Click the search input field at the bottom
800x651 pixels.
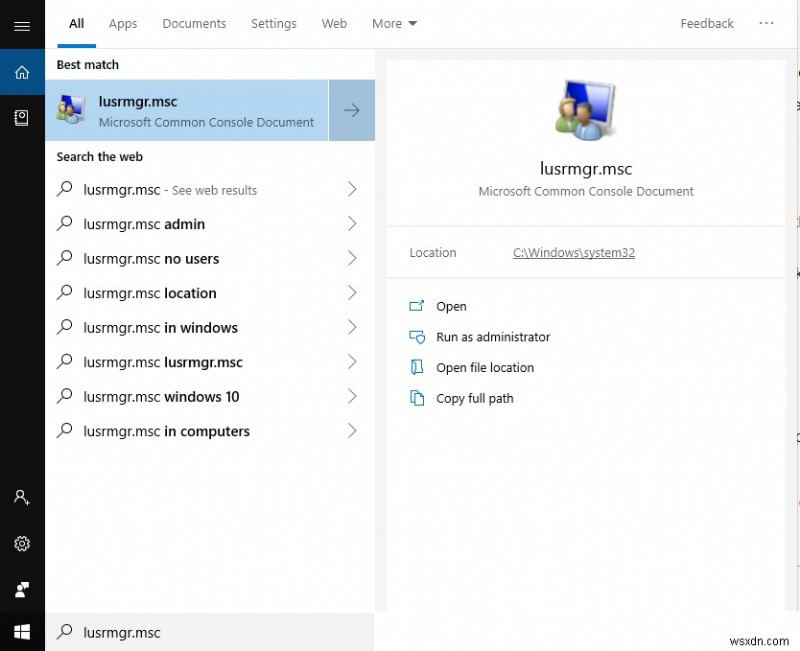(x=200, y=632)
